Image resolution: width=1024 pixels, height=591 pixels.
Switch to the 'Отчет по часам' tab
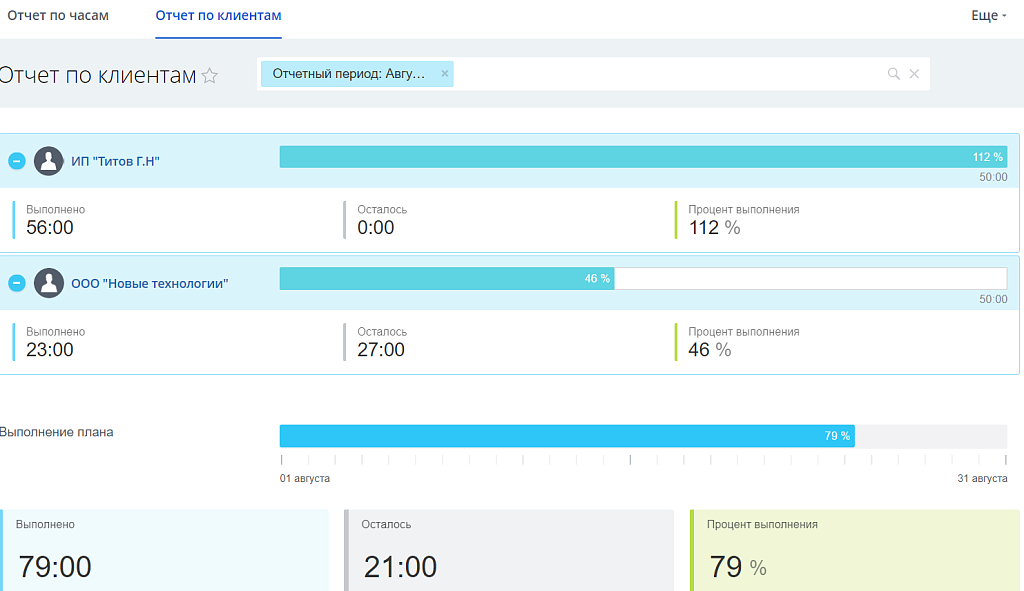click(58, 16)
